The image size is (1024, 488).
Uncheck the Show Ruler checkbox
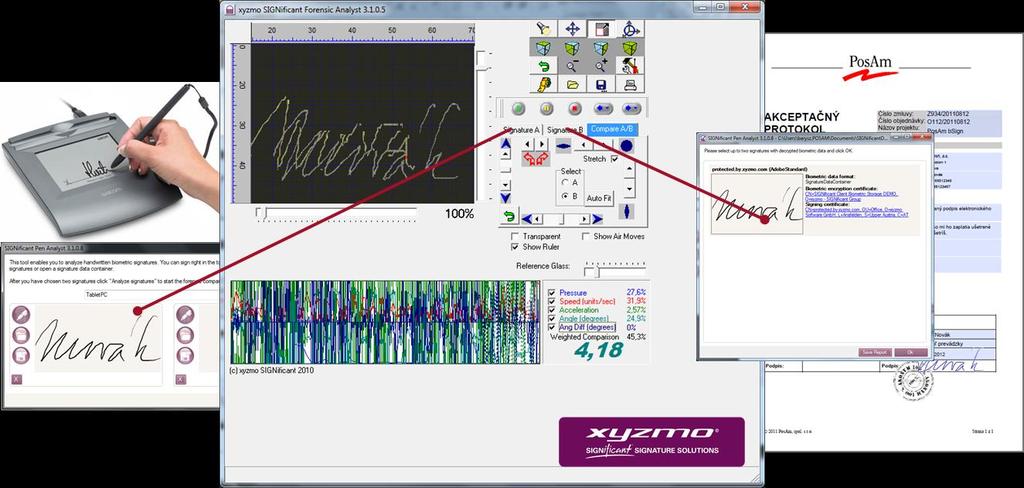515,247
